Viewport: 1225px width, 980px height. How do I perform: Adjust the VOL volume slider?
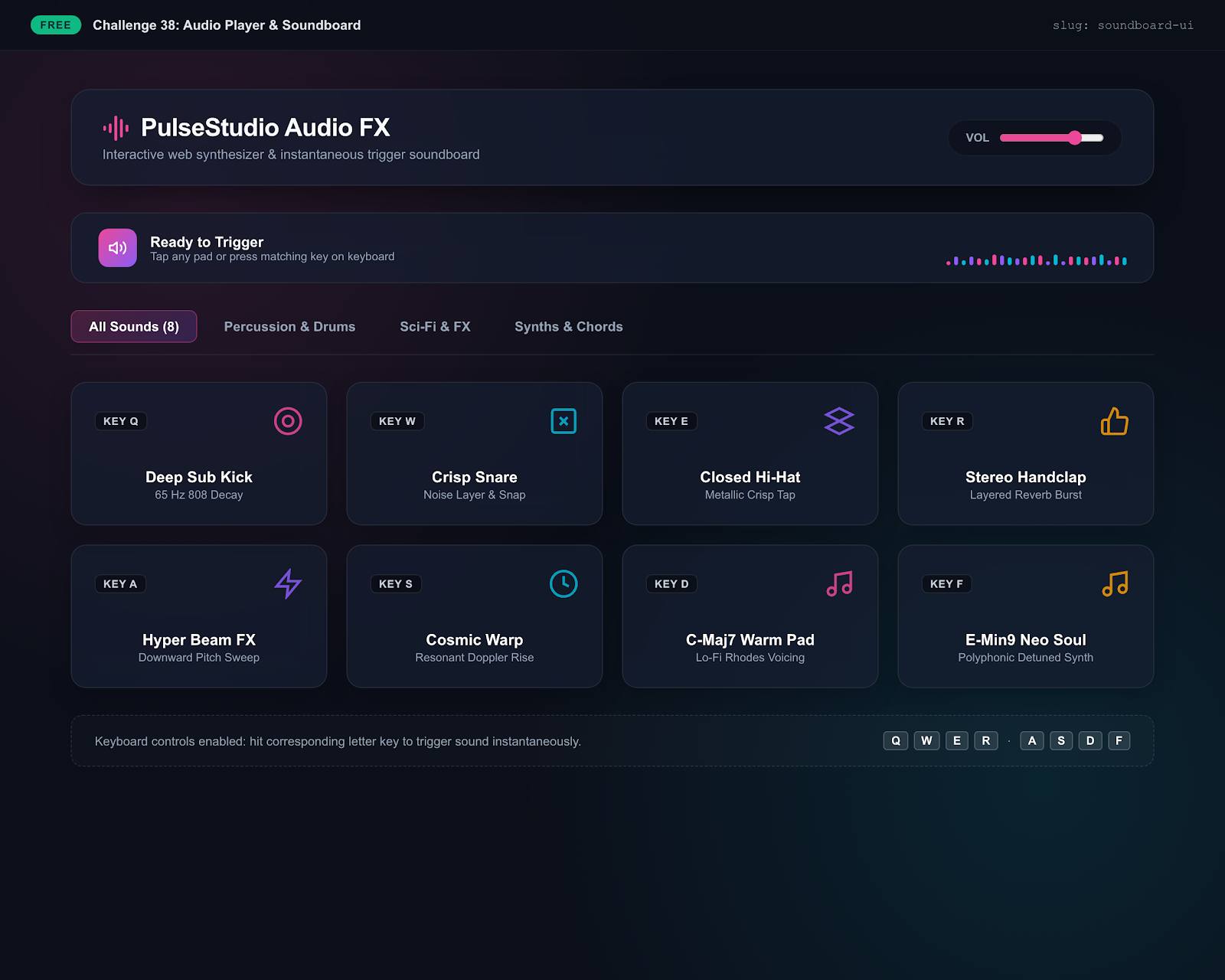[x=1052, y=138]
